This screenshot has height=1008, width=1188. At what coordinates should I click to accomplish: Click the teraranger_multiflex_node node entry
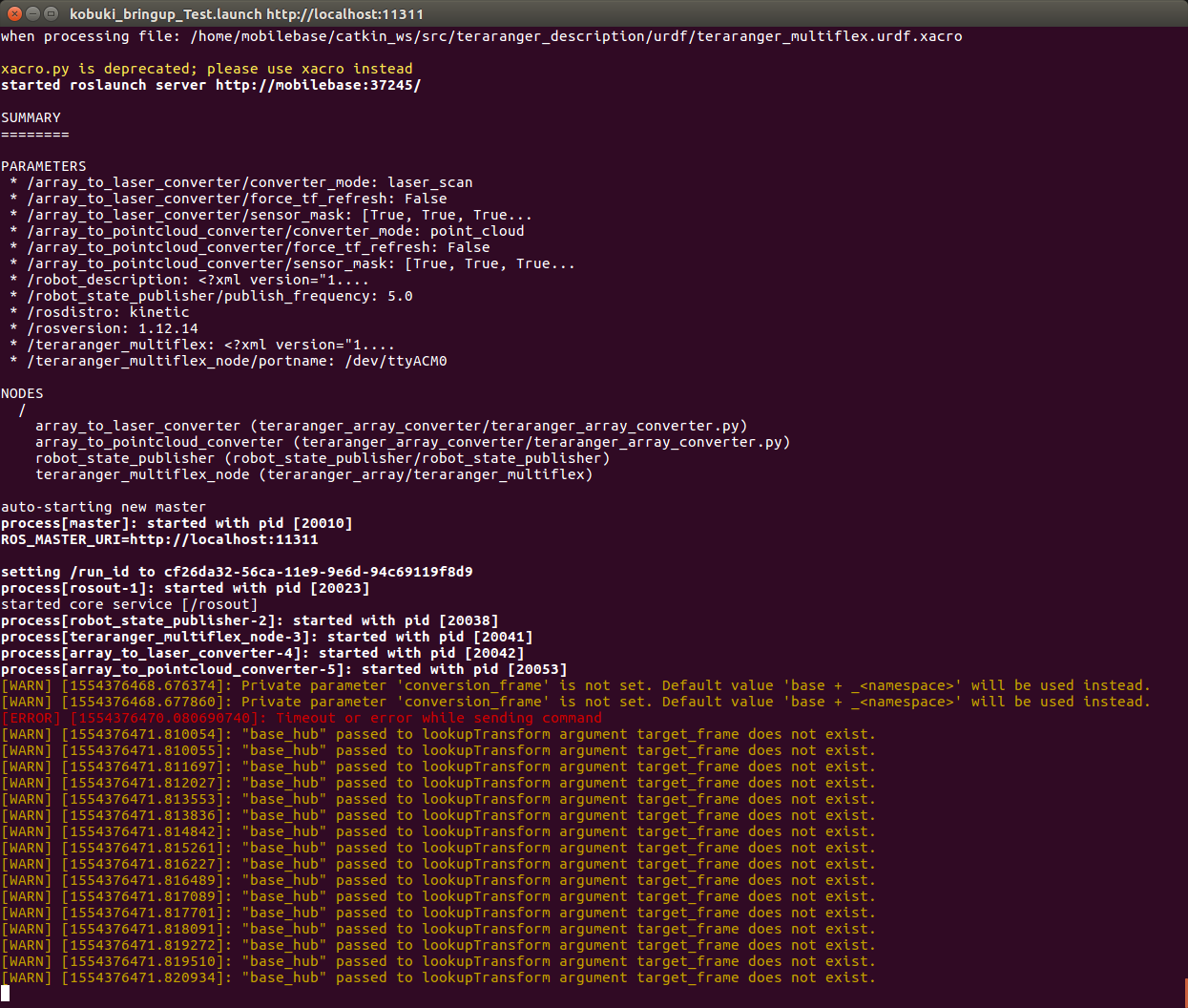click(314, 474)
